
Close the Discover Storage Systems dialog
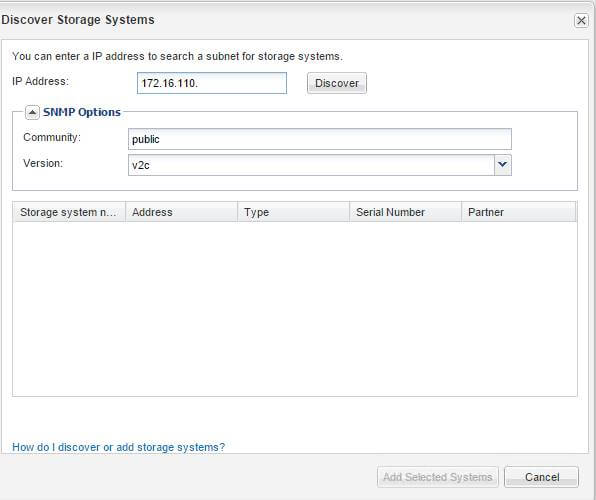581,21
